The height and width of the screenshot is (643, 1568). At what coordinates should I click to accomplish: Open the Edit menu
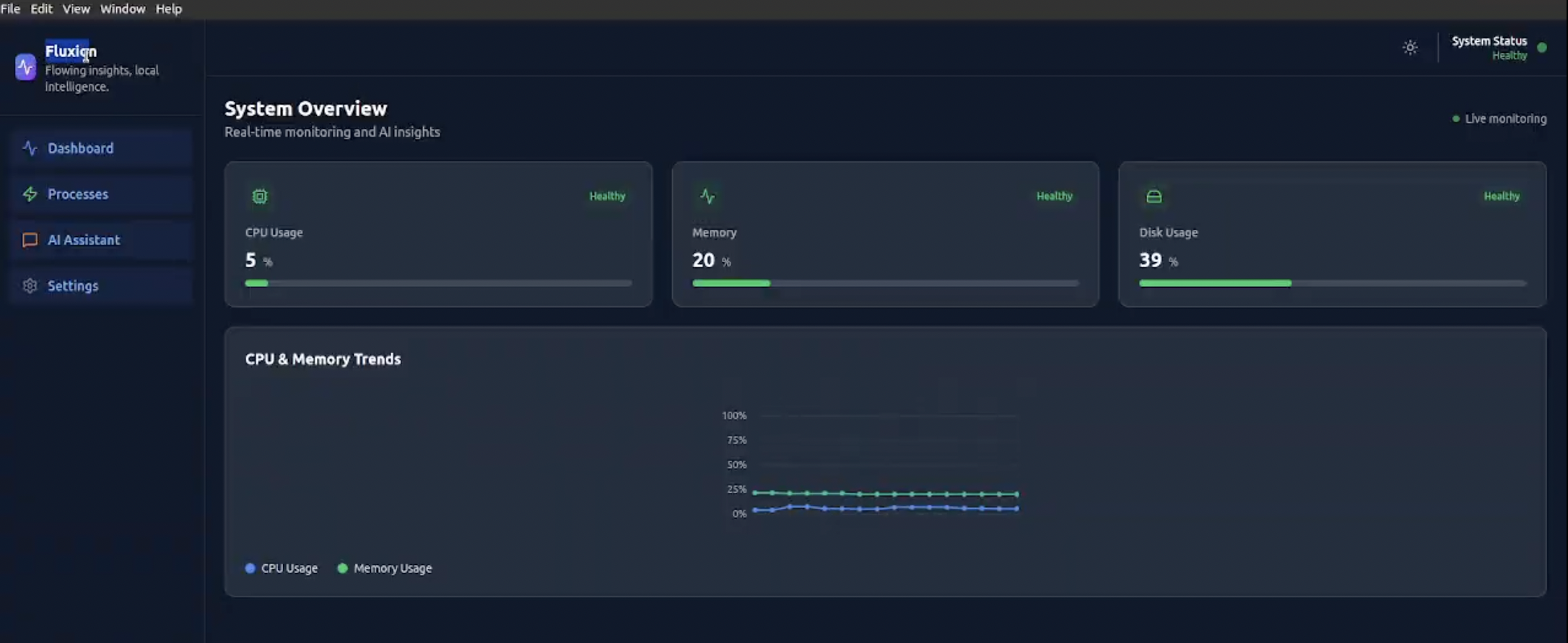tap(41, 9)
